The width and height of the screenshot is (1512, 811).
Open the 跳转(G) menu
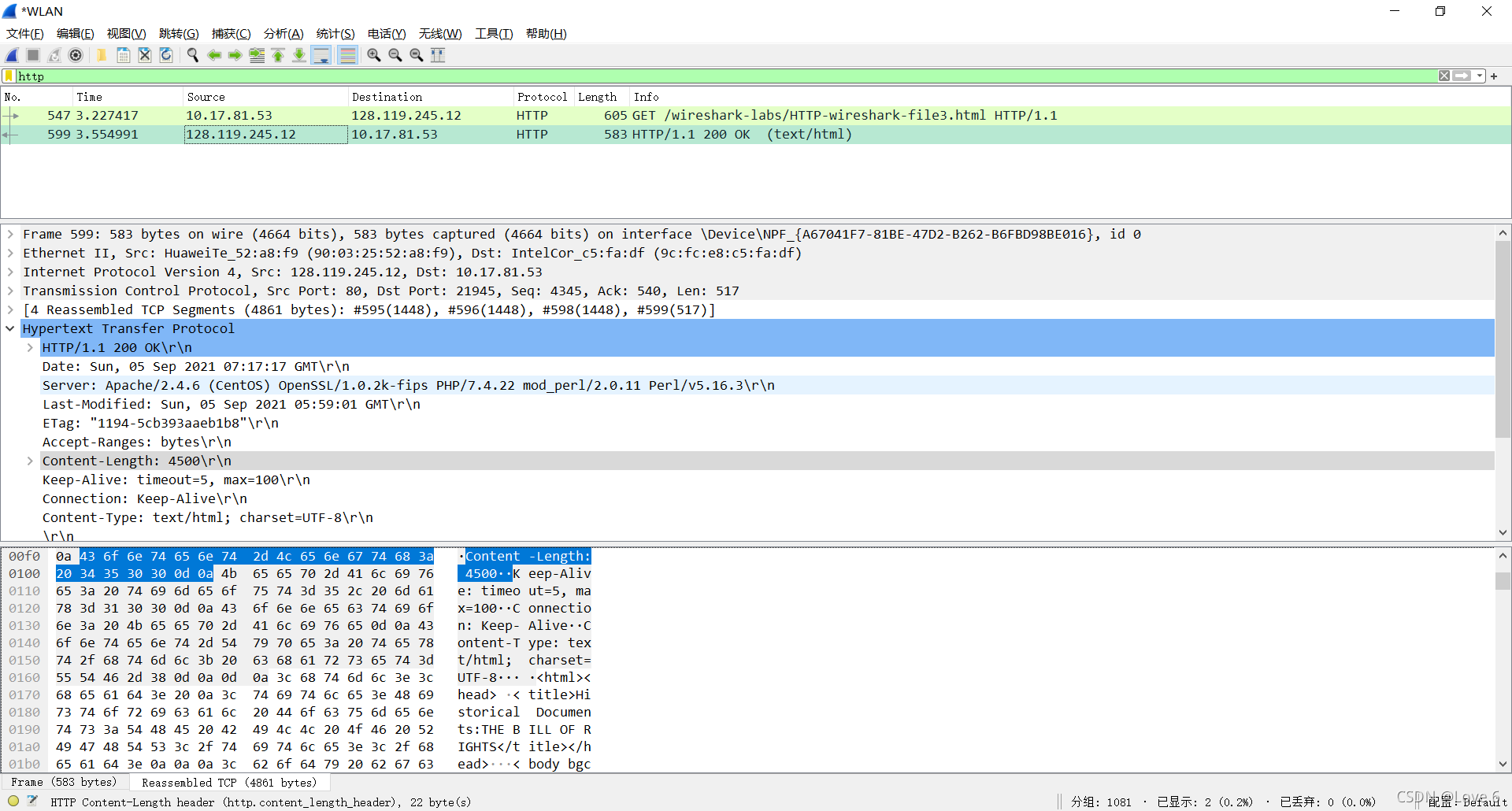coord(179,34)
